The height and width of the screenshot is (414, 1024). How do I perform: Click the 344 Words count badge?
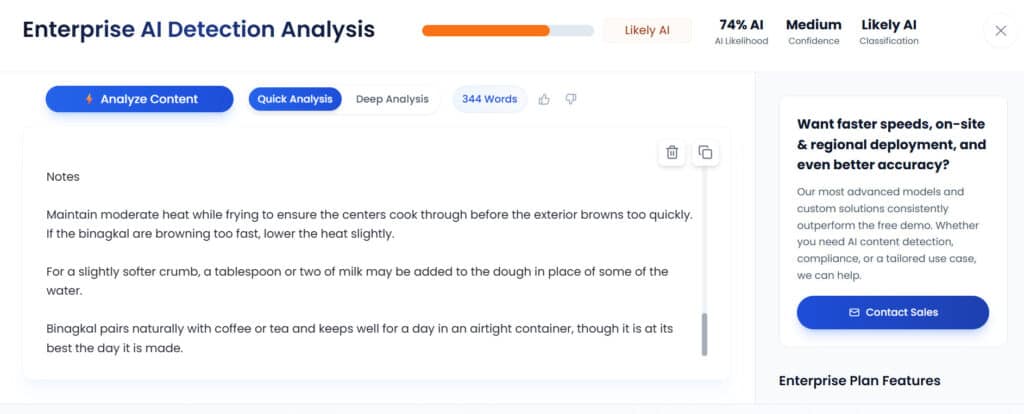click(x=489, y=99)
